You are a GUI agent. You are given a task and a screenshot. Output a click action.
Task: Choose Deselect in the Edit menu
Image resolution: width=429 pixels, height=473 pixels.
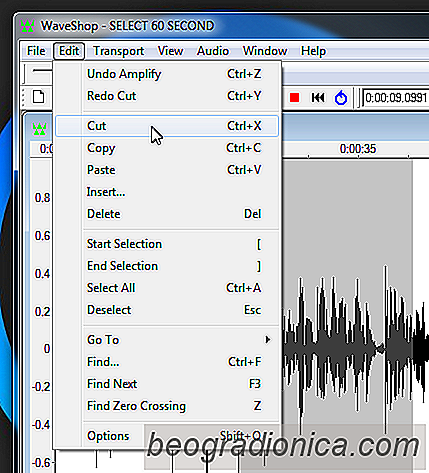(167, 310)
